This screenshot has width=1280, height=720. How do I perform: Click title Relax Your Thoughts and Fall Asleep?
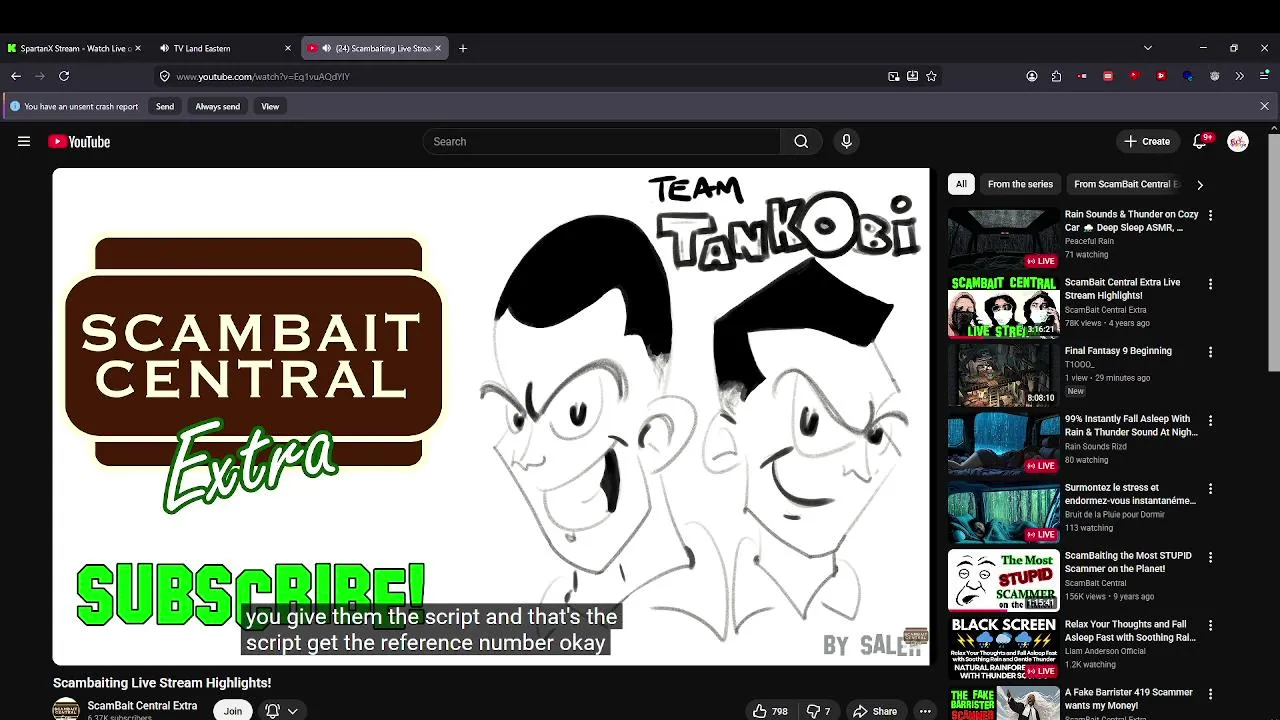(x=1130, y=631)
